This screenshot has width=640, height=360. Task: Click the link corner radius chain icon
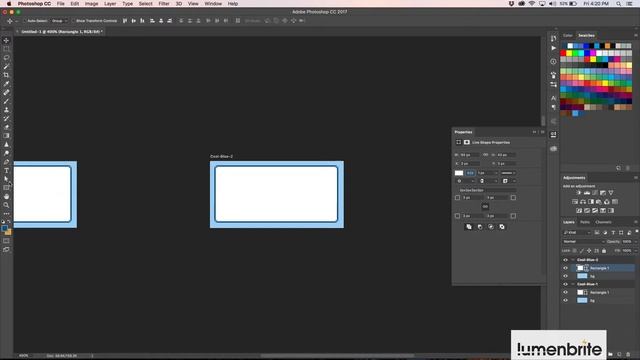tap(485, 207)
